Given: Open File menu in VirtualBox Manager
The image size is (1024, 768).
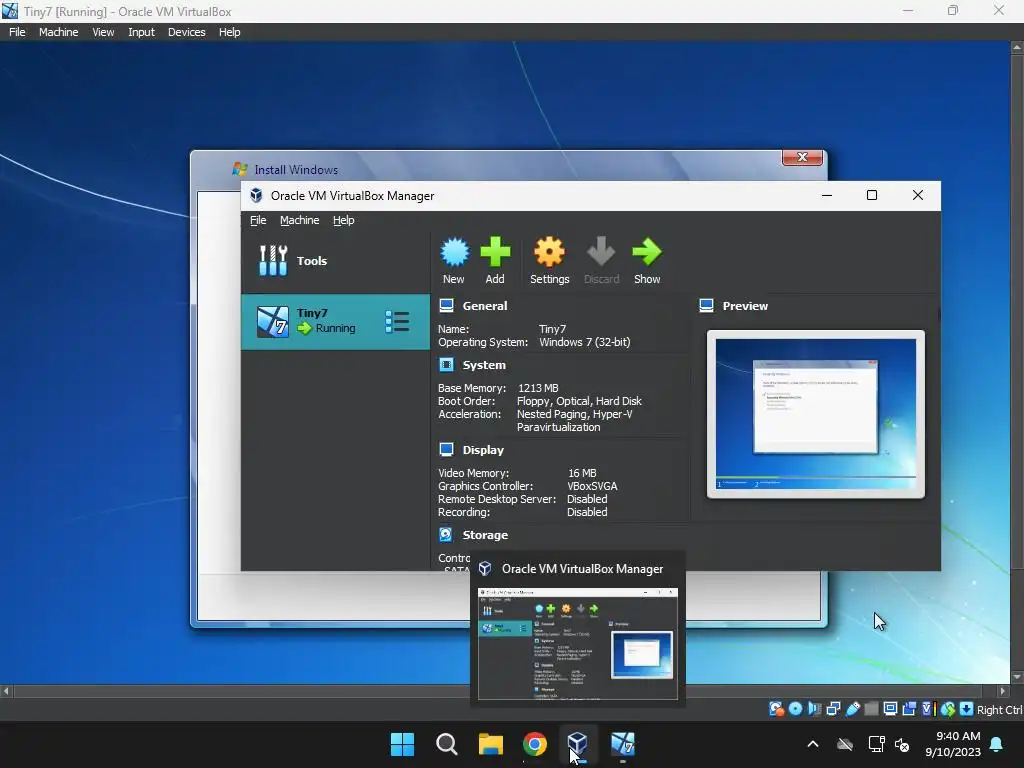Looking at the screenshot, I should click(x=258, y=220).
